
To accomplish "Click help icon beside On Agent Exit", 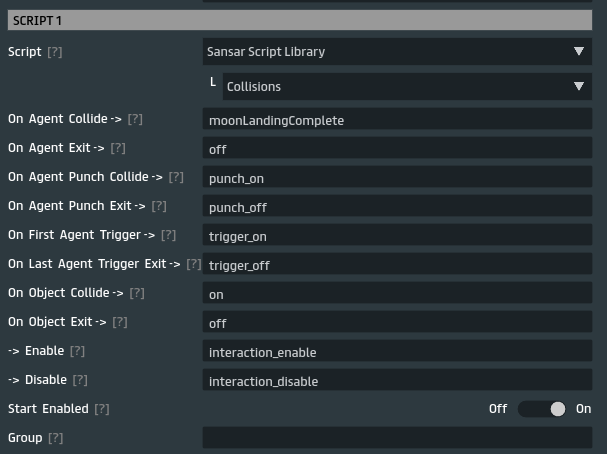I will [118, 149].
